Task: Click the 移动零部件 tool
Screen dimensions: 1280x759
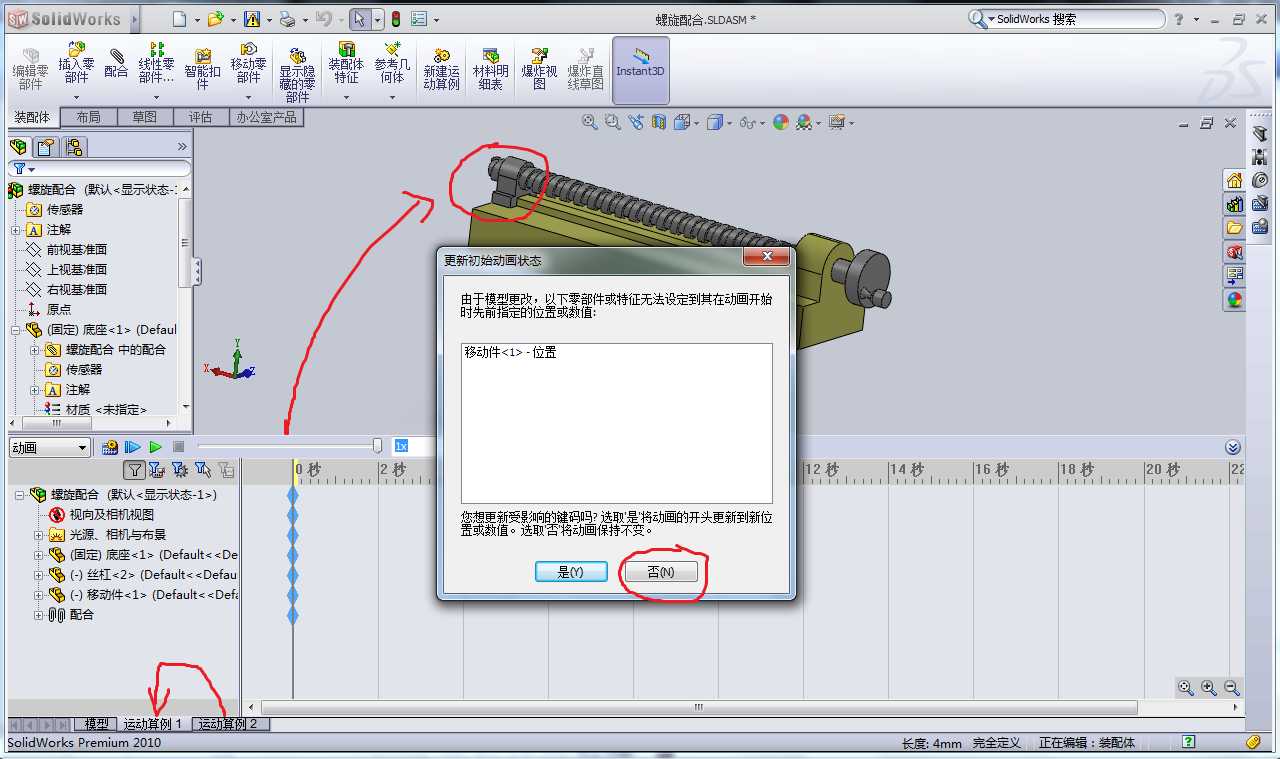Action: coord(248,62)
